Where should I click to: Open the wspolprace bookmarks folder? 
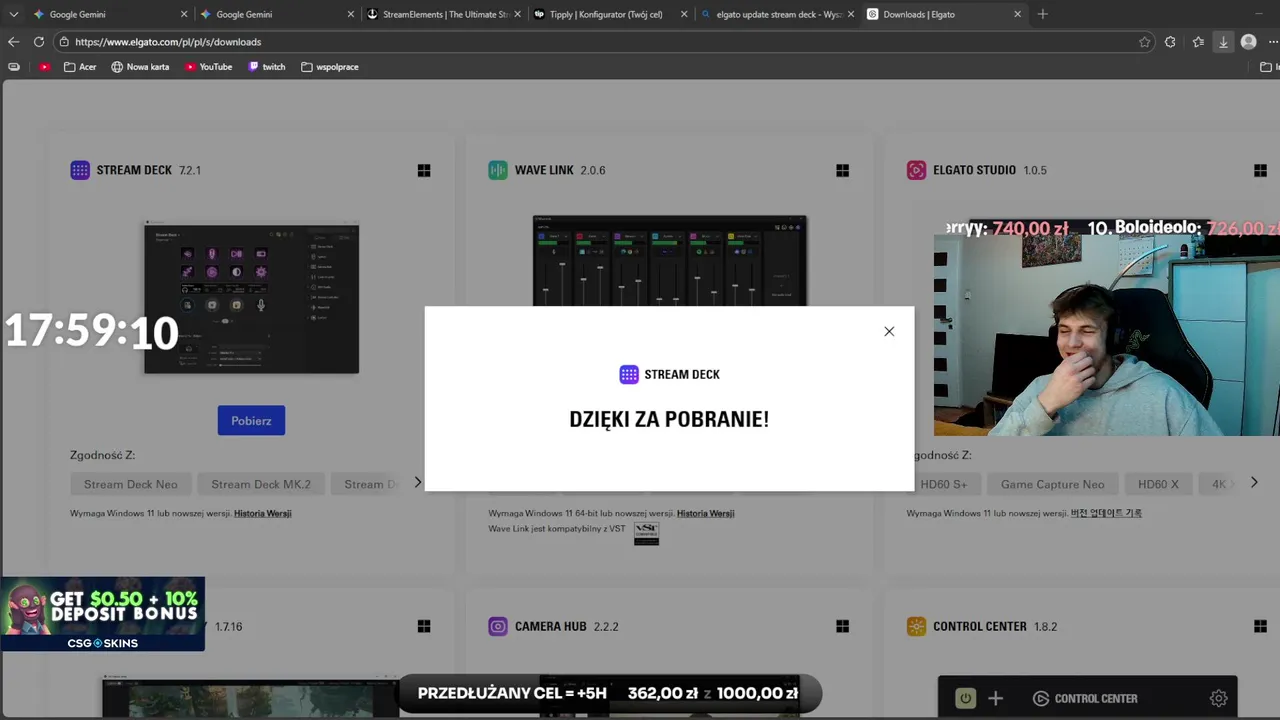coord(330,67)
